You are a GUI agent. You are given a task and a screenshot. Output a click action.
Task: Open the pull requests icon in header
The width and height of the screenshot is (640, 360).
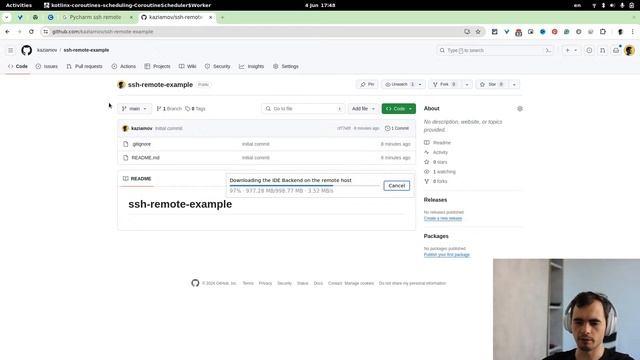coord(602,50)
